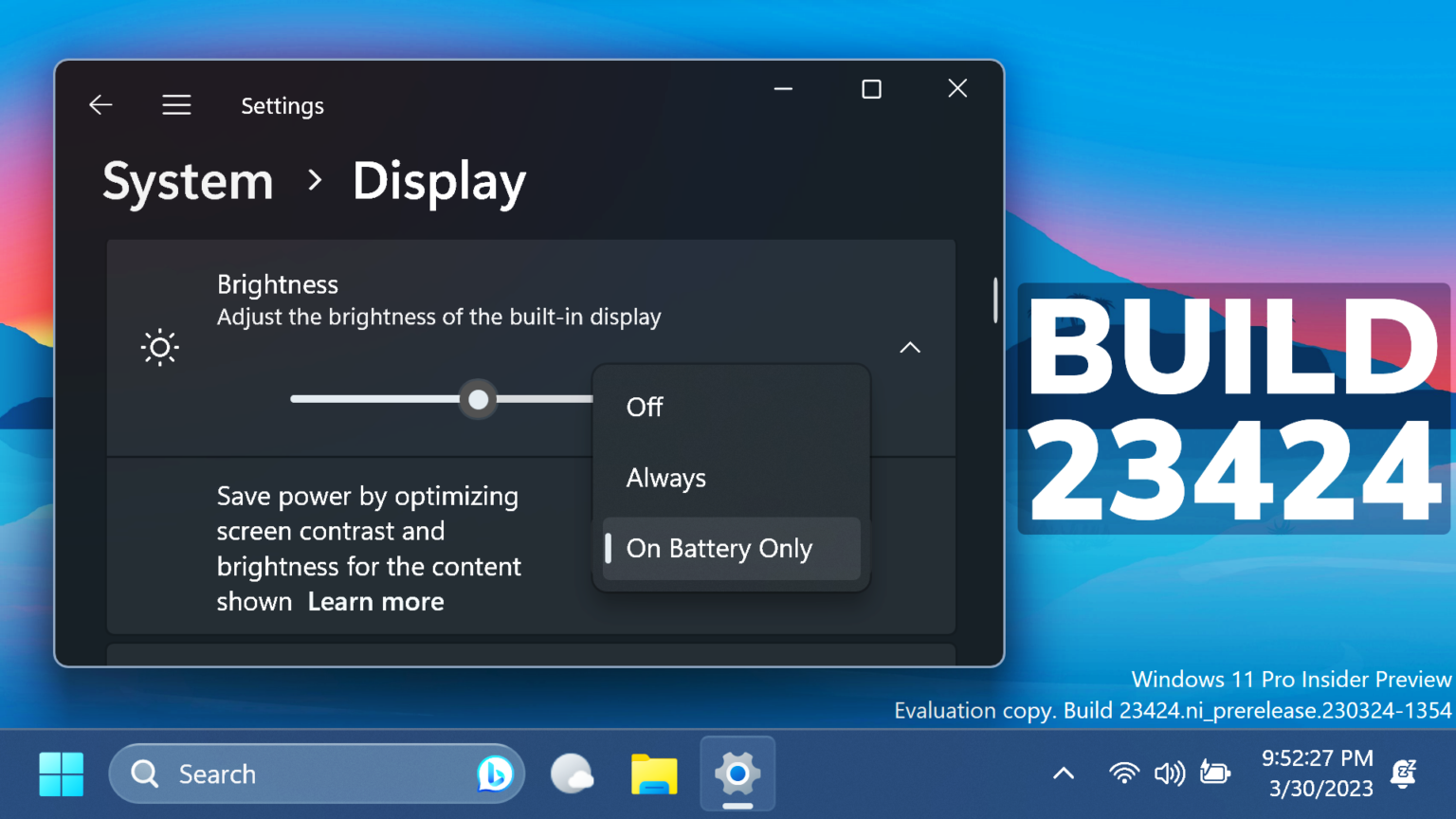Open the Start menu from the taskbar
Image resolution: width=1456 pixels, height=819 pixels.
click(61, 773)
